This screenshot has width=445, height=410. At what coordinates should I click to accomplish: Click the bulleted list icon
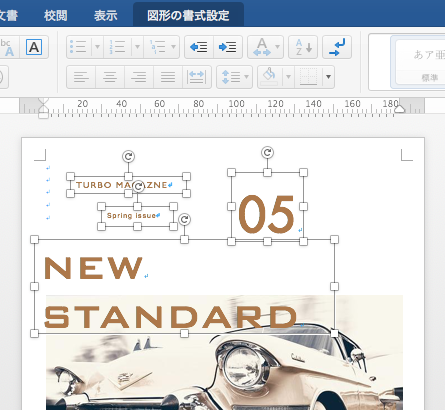(78, 47)
